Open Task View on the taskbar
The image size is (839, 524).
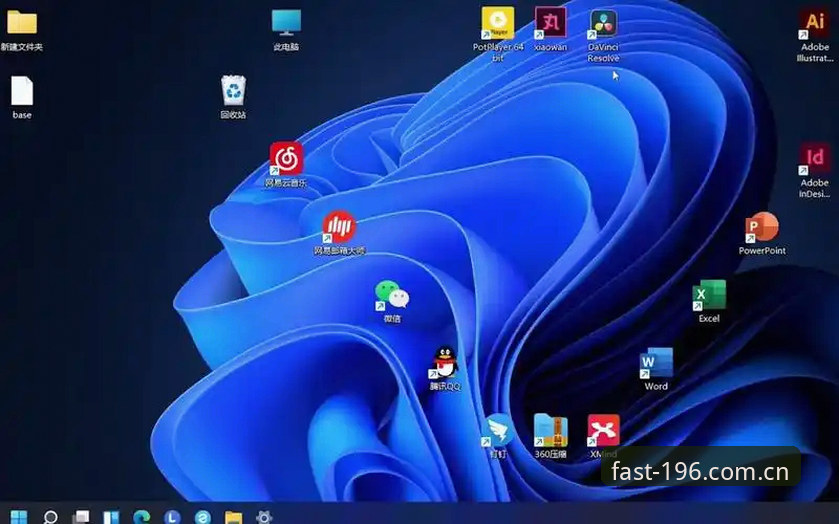coord(81,517)
